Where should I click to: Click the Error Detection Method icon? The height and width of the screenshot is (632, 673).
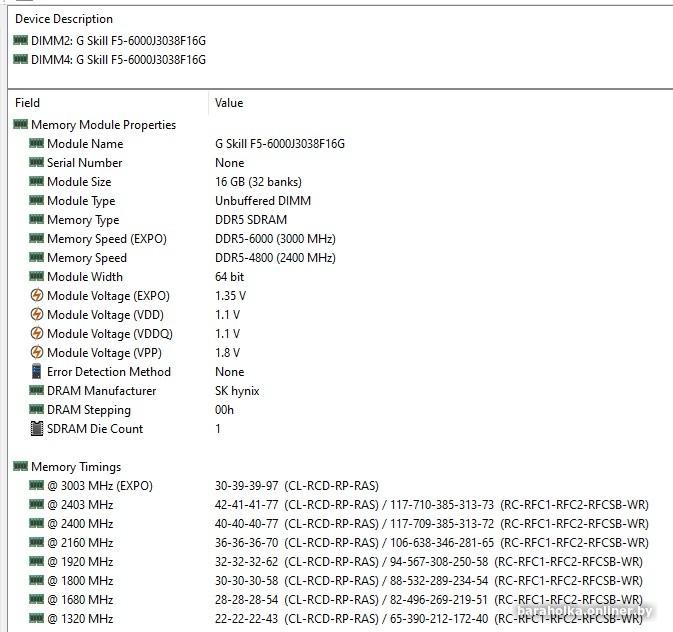pyautogui.click(x=37, y=371)
